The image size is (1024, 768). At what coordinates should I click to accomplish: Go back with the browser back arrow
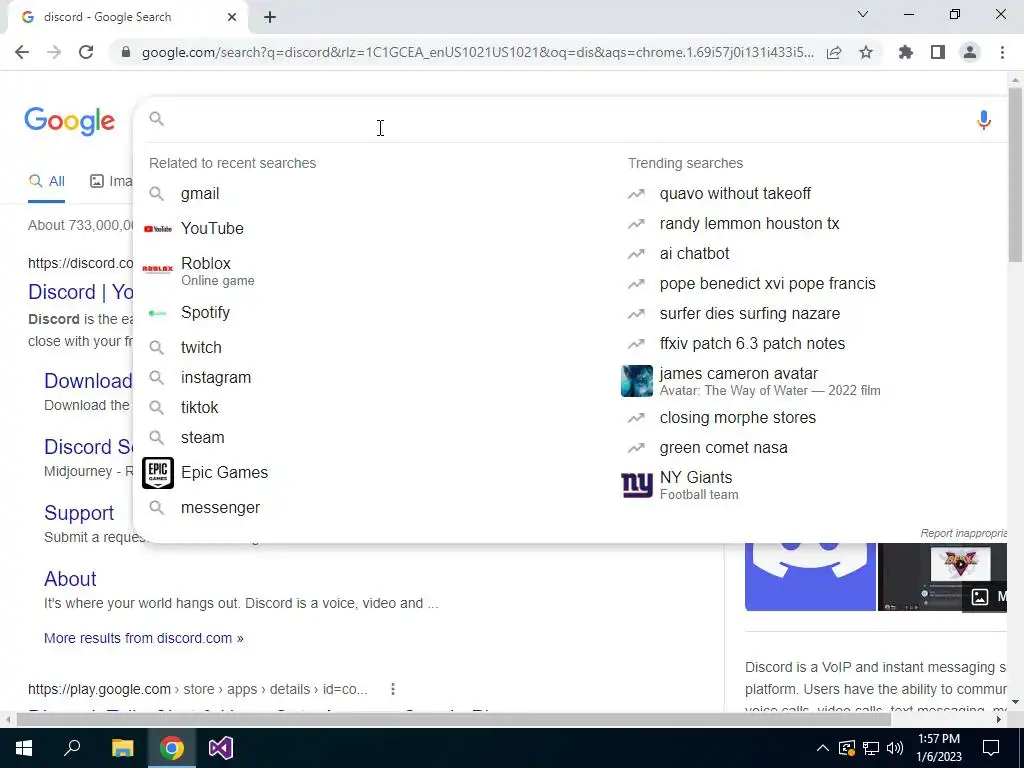pyautogui.click(x=22, y=52)
